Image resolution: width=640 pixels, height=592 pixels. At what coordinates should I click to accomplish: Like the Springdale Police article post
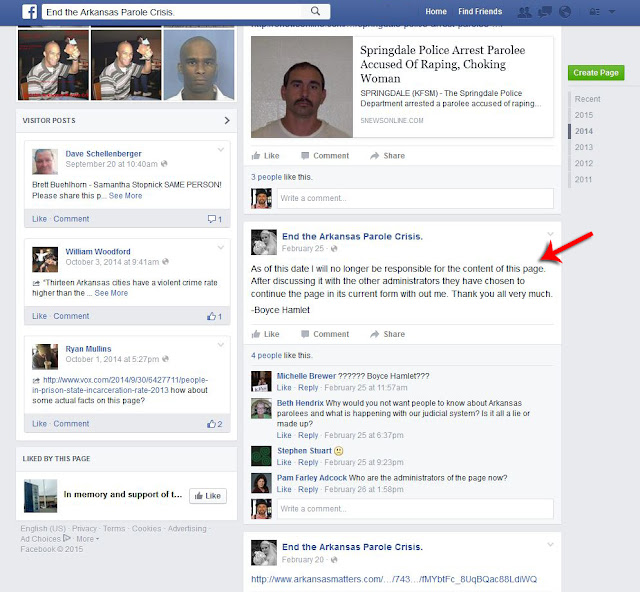(x=265, y=156)
